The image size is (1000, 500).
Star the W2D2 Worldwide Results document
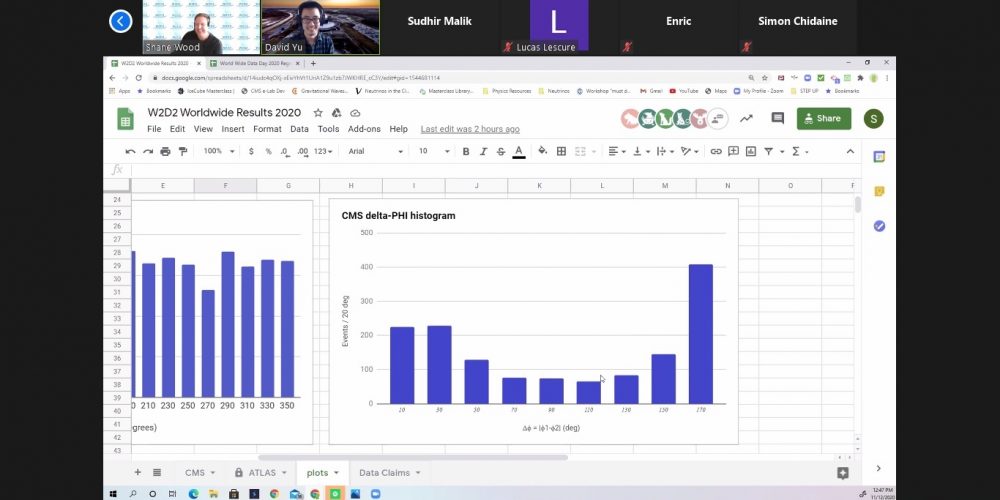(x=318, y=113)
